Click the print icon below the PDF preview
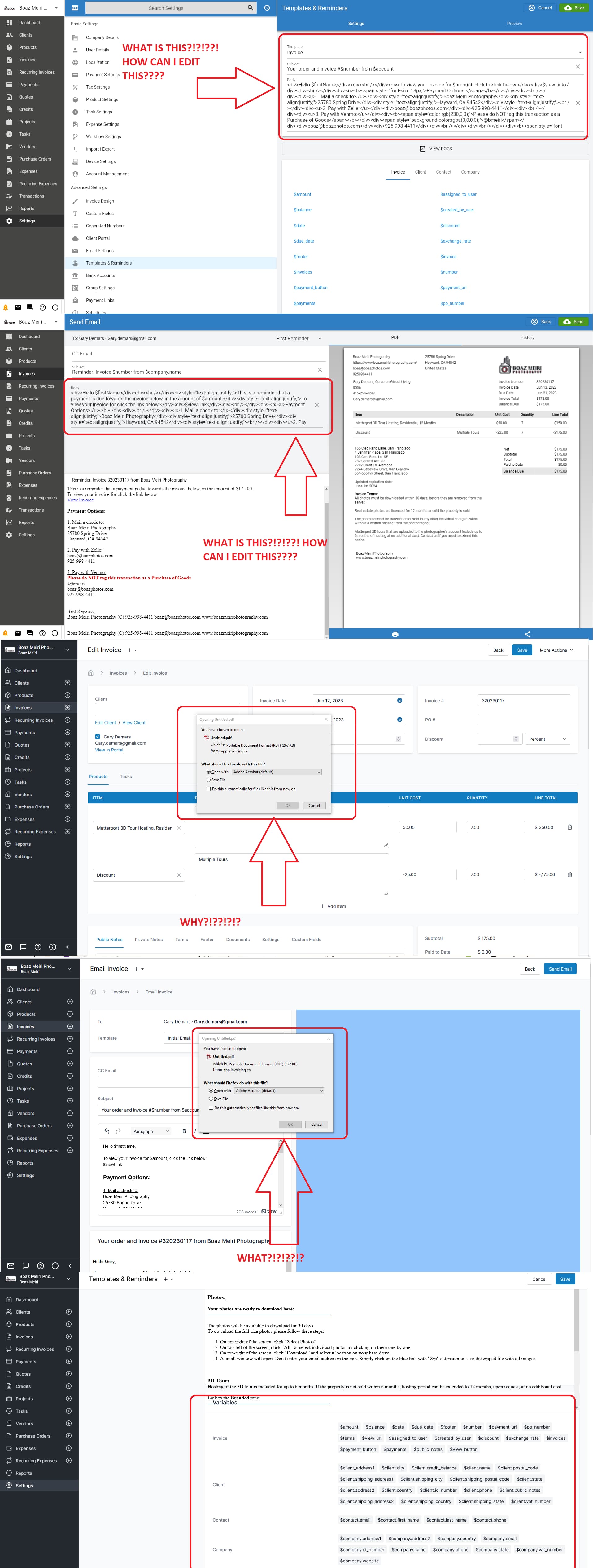Viewport: 593px width, 1568px height. [395, 634]
